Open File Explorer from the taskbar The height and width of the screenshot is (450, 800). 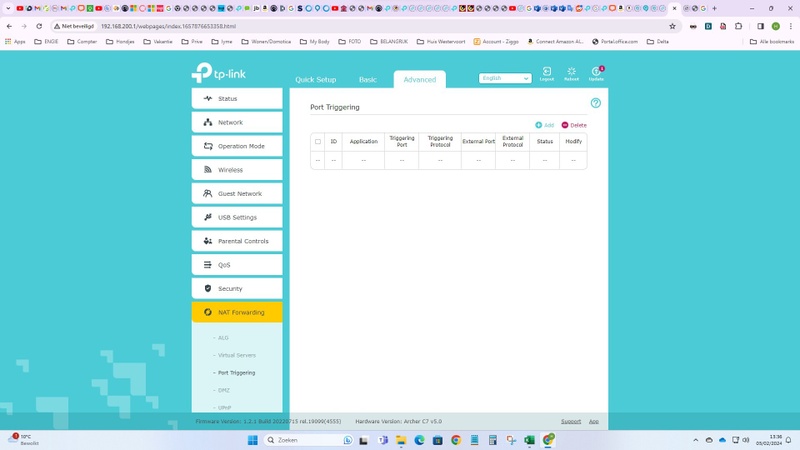(401, 440)
